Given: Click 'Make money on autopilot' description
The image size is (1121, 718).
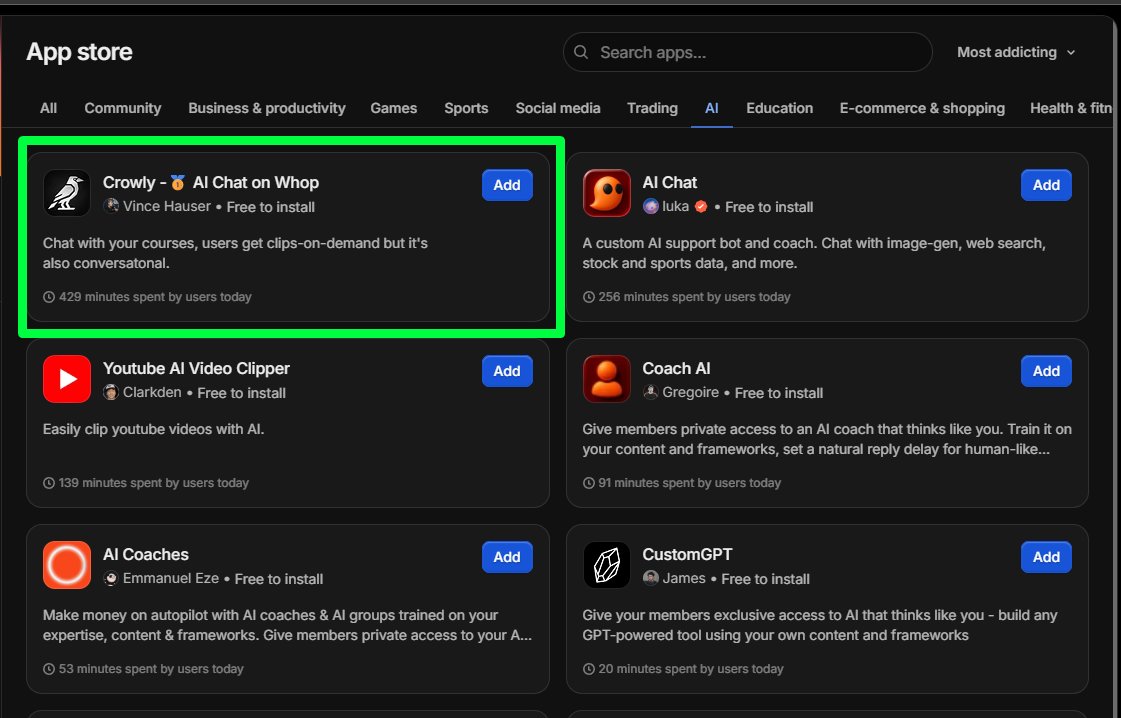Looking at the screenshot, I should pyautogui.click(x=287, y=625).
